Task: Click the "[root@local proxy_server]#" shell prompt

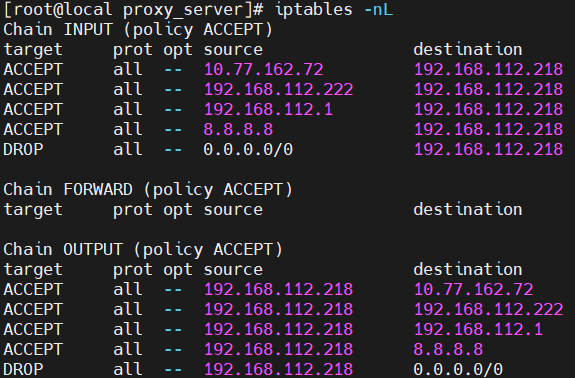Action: pyautogui.click(x=133, y=10)
